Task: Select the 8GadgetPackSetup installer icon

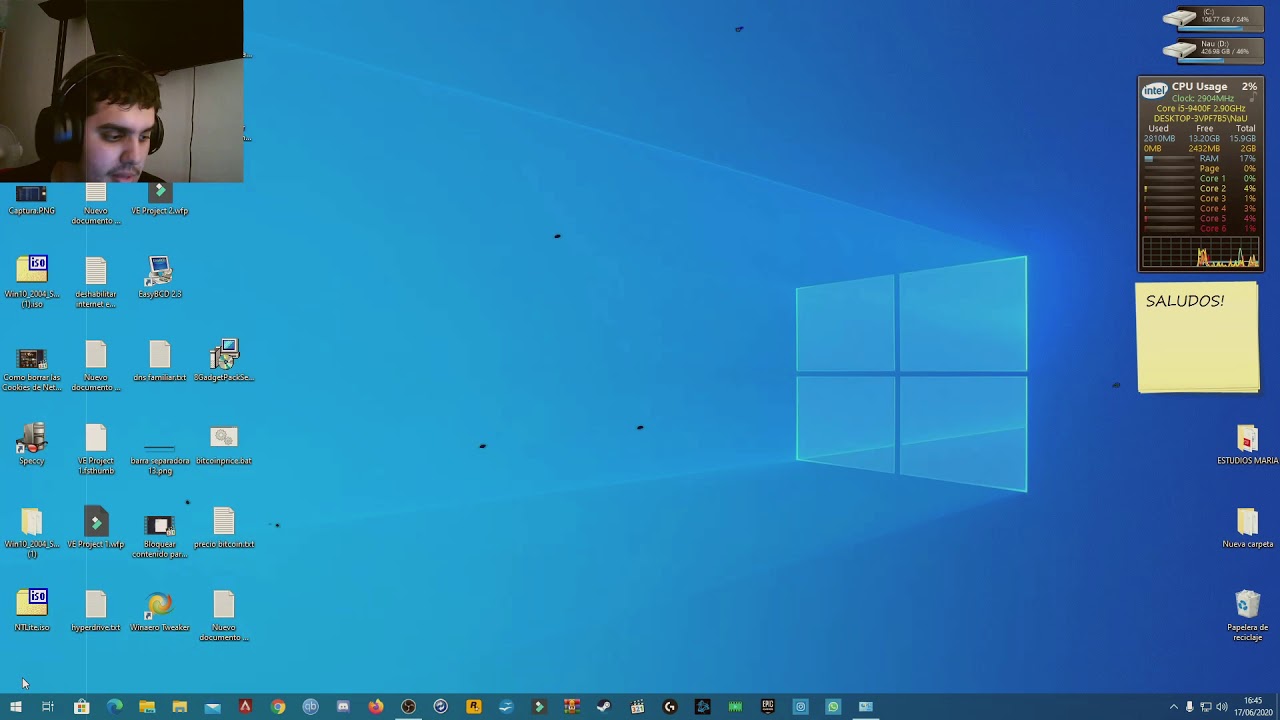Action: 224,362
